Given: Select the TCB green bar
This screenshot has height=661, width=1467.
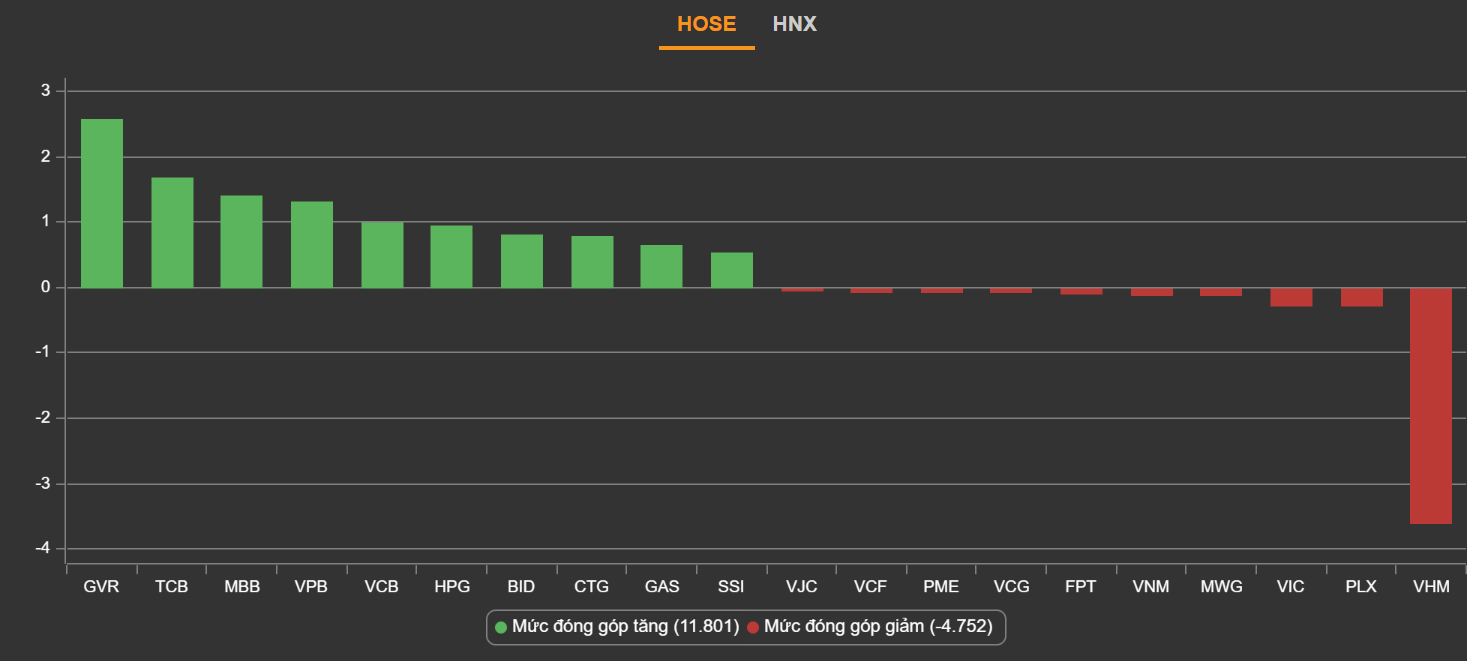Looking at the screenshot, I should 172,233.
